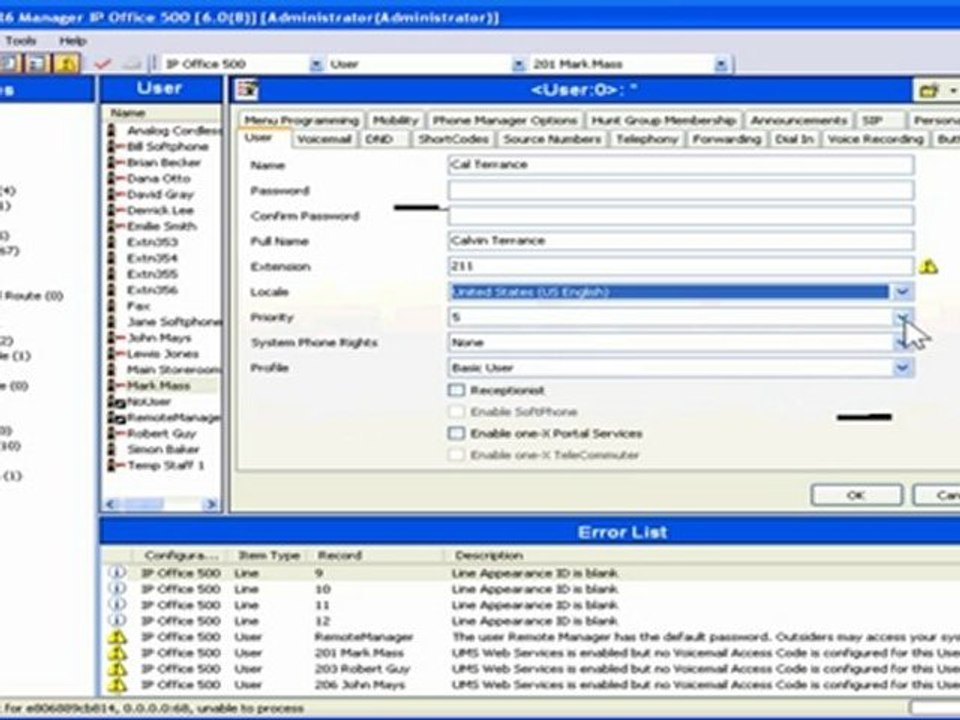This screenshot has width=960, height=720.
Task: Open the Help menu
Action: tap(73, 41)
